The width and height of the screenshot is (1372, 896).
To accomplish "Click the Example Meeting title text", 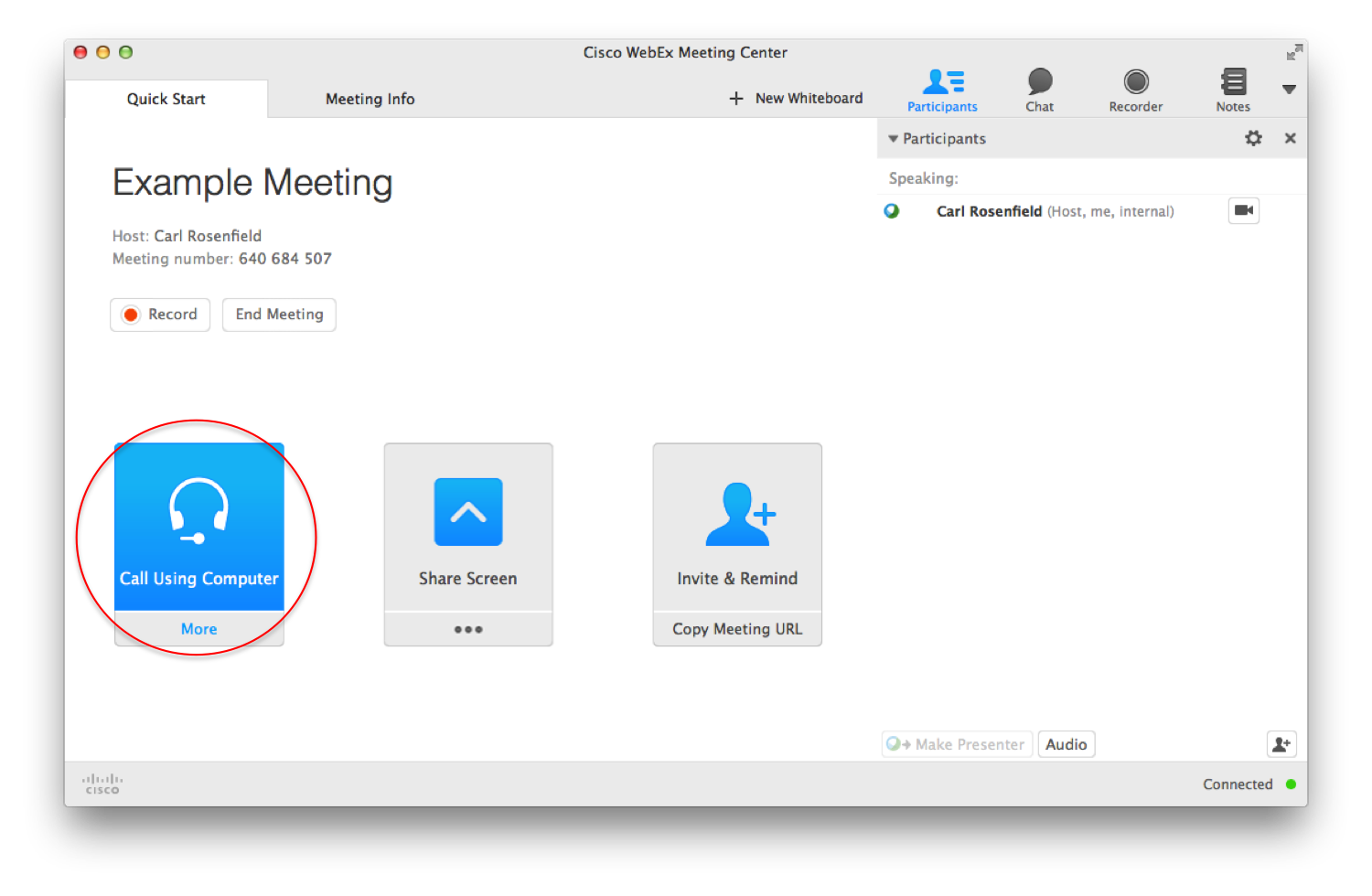I will 252,183.
